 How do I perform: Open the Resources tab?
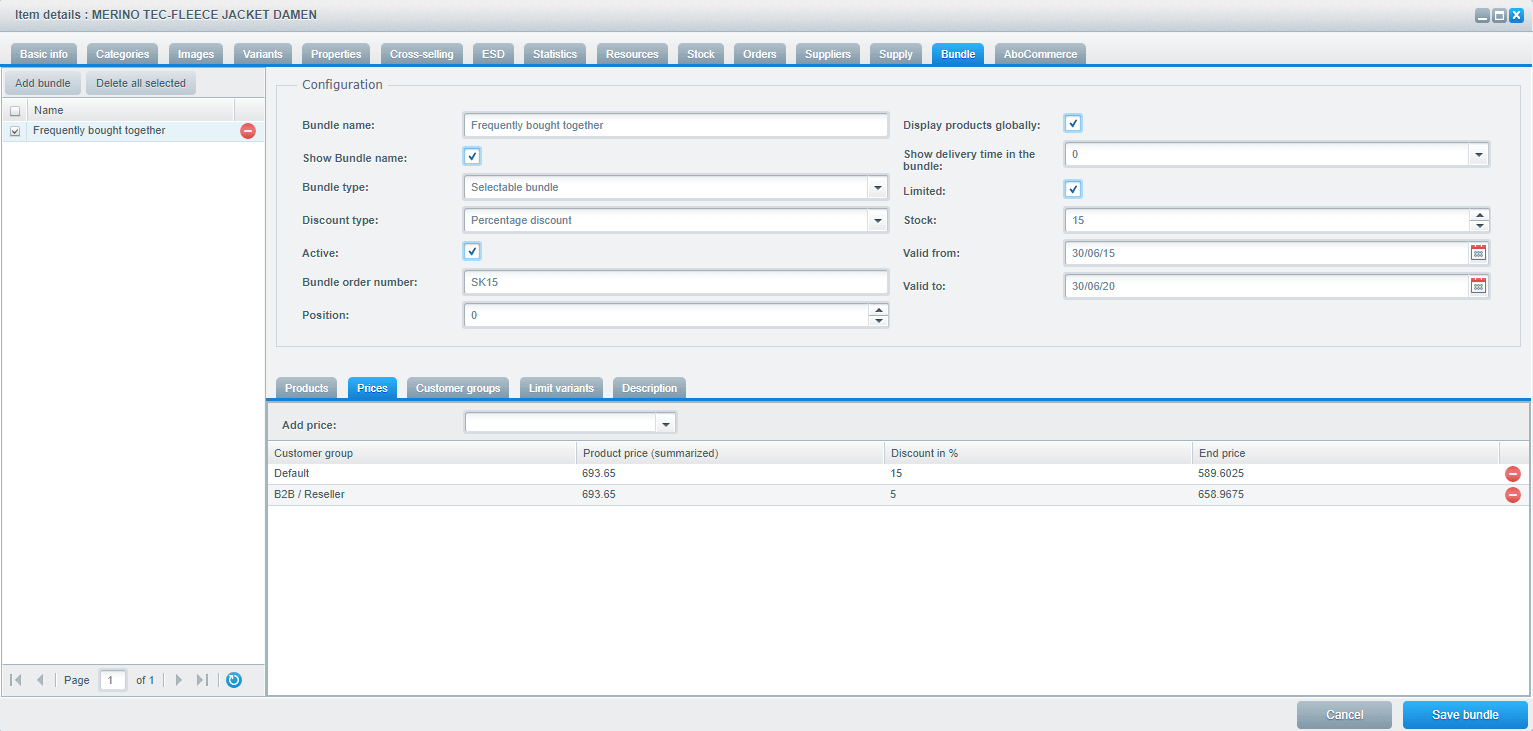632,54
